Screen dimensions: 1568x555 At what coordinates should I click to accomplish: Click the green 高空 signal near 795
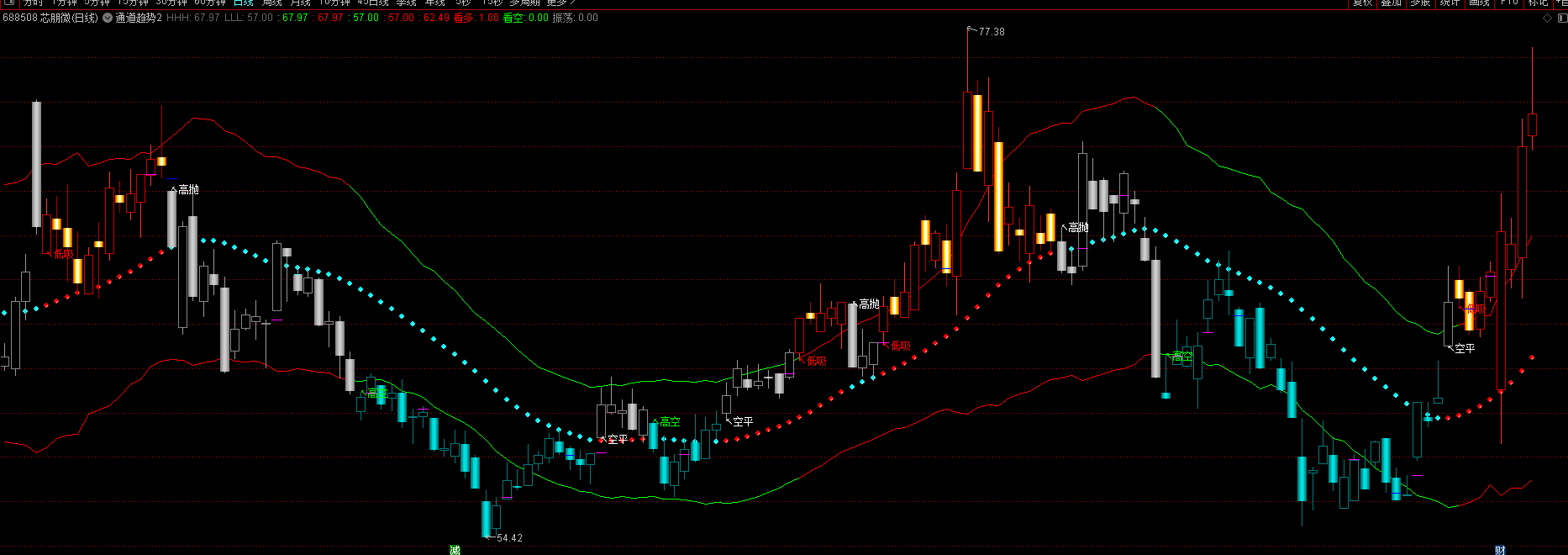pos(670,422)
